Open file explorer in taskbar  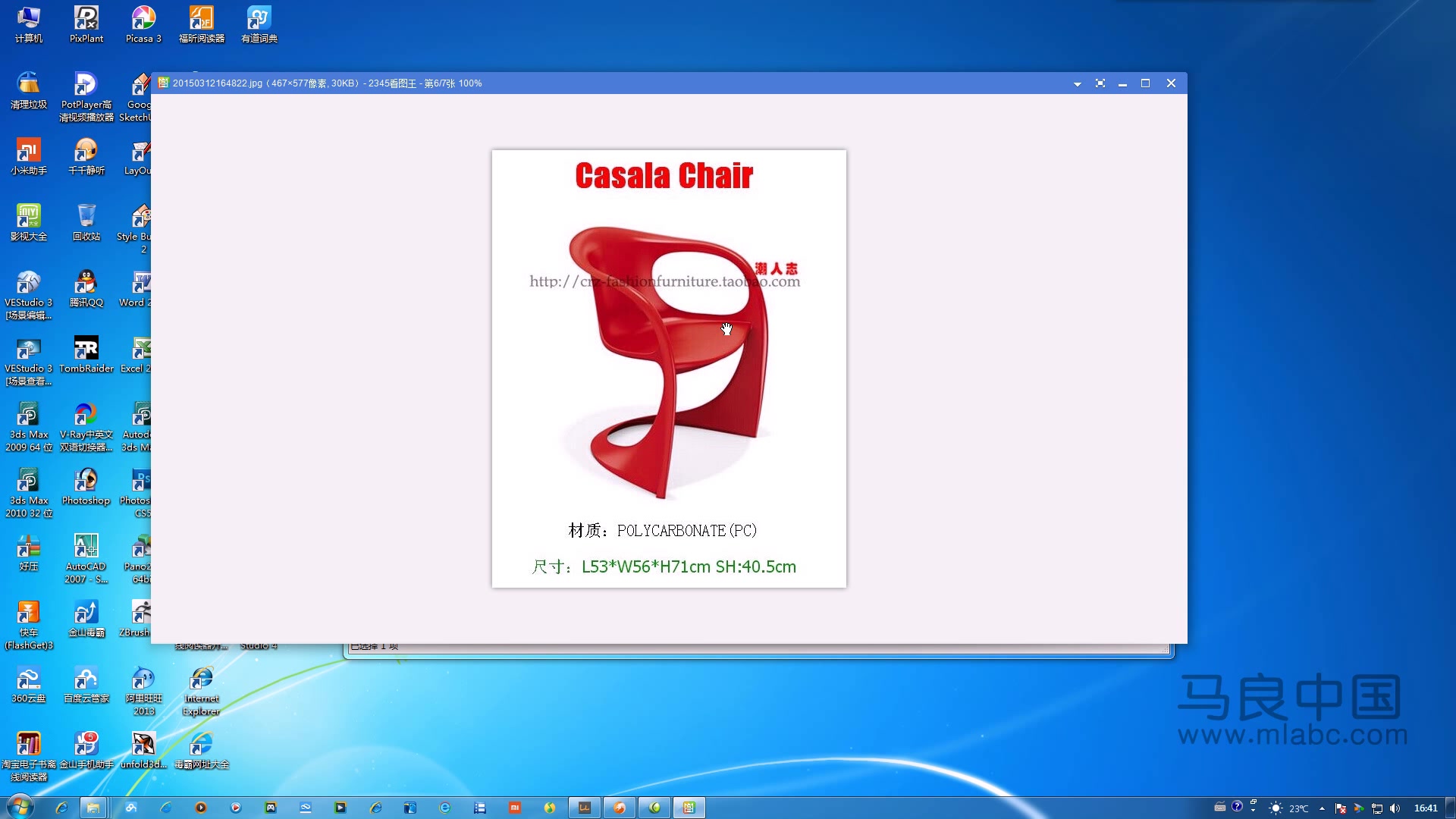[x=93, y=808]
